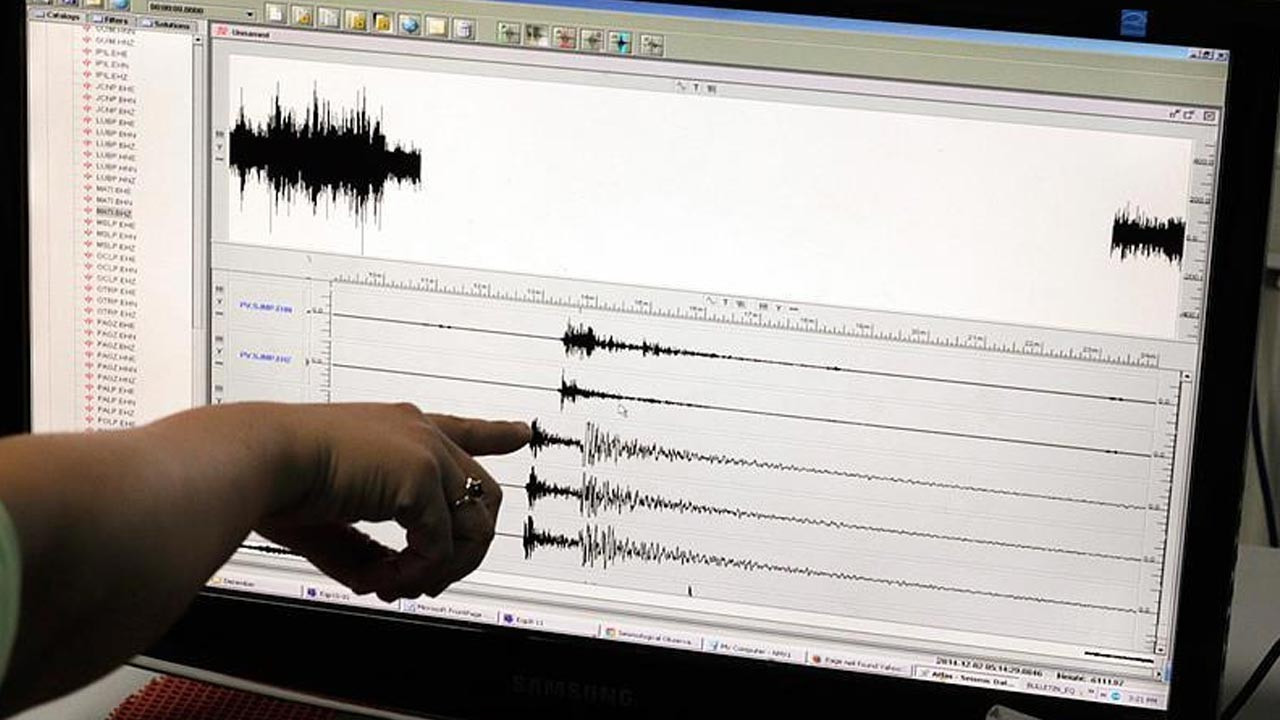
Task: Click the database cylinder toolbar icon
Action: click(x=463, y=28)
